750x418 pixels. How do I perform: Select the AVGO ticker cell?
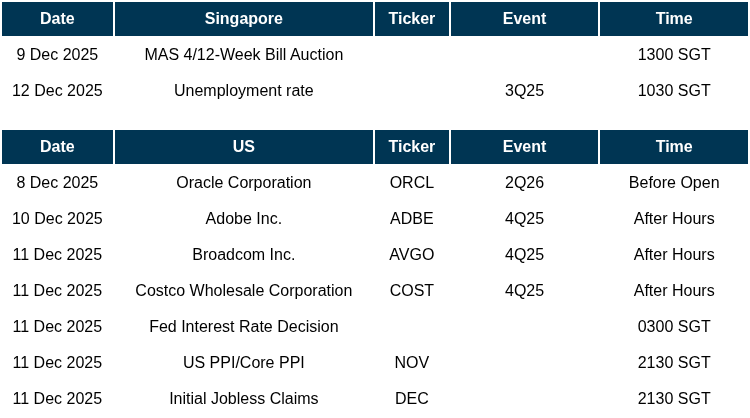[411, 255]
